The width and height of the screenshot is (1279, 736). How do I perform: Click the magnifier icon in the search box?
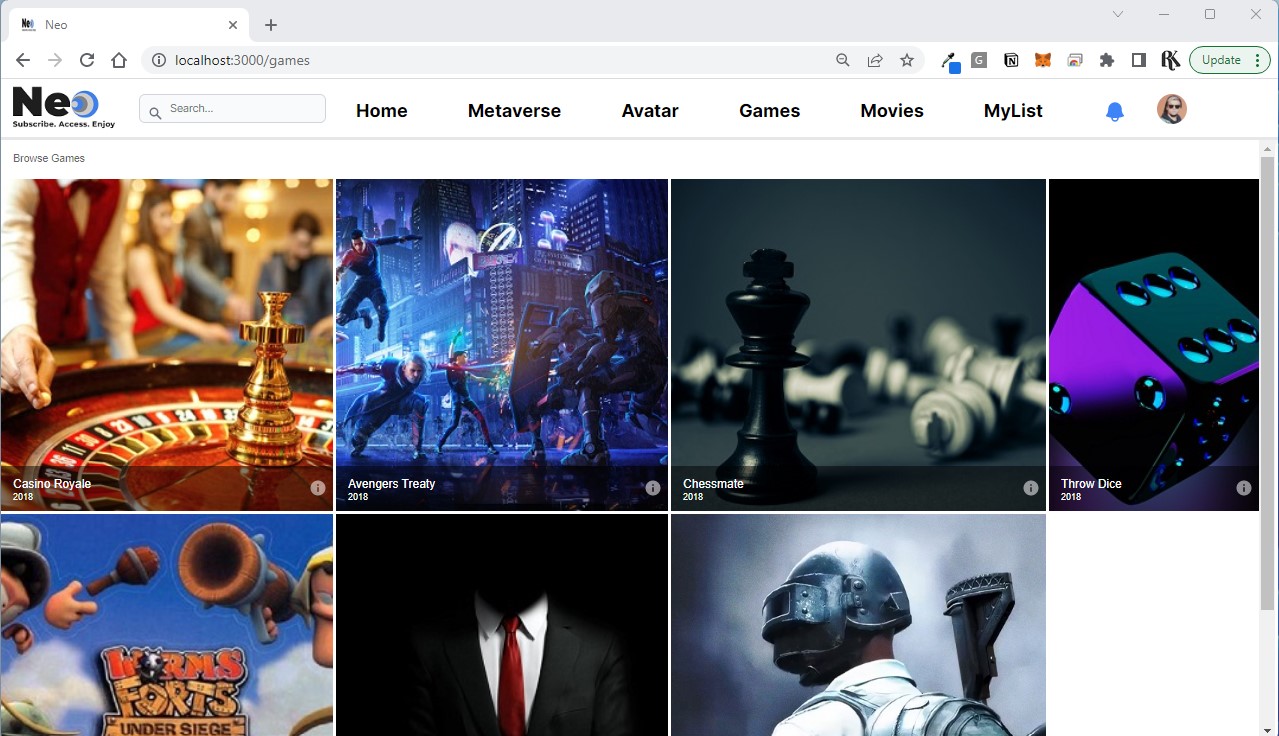tap(155, 113)
